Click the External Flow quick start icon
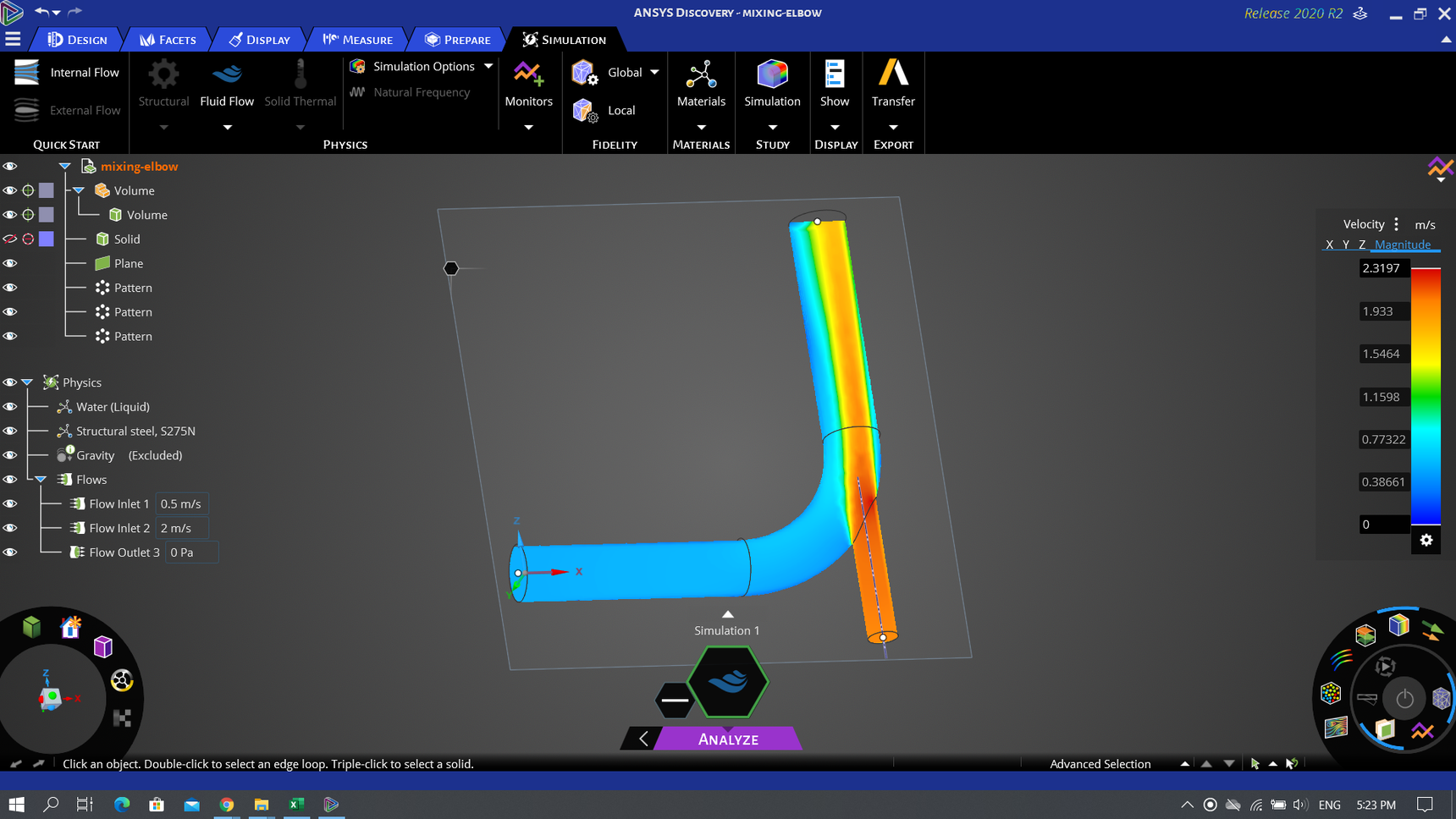1456x819 pixels. coord(27,110)
